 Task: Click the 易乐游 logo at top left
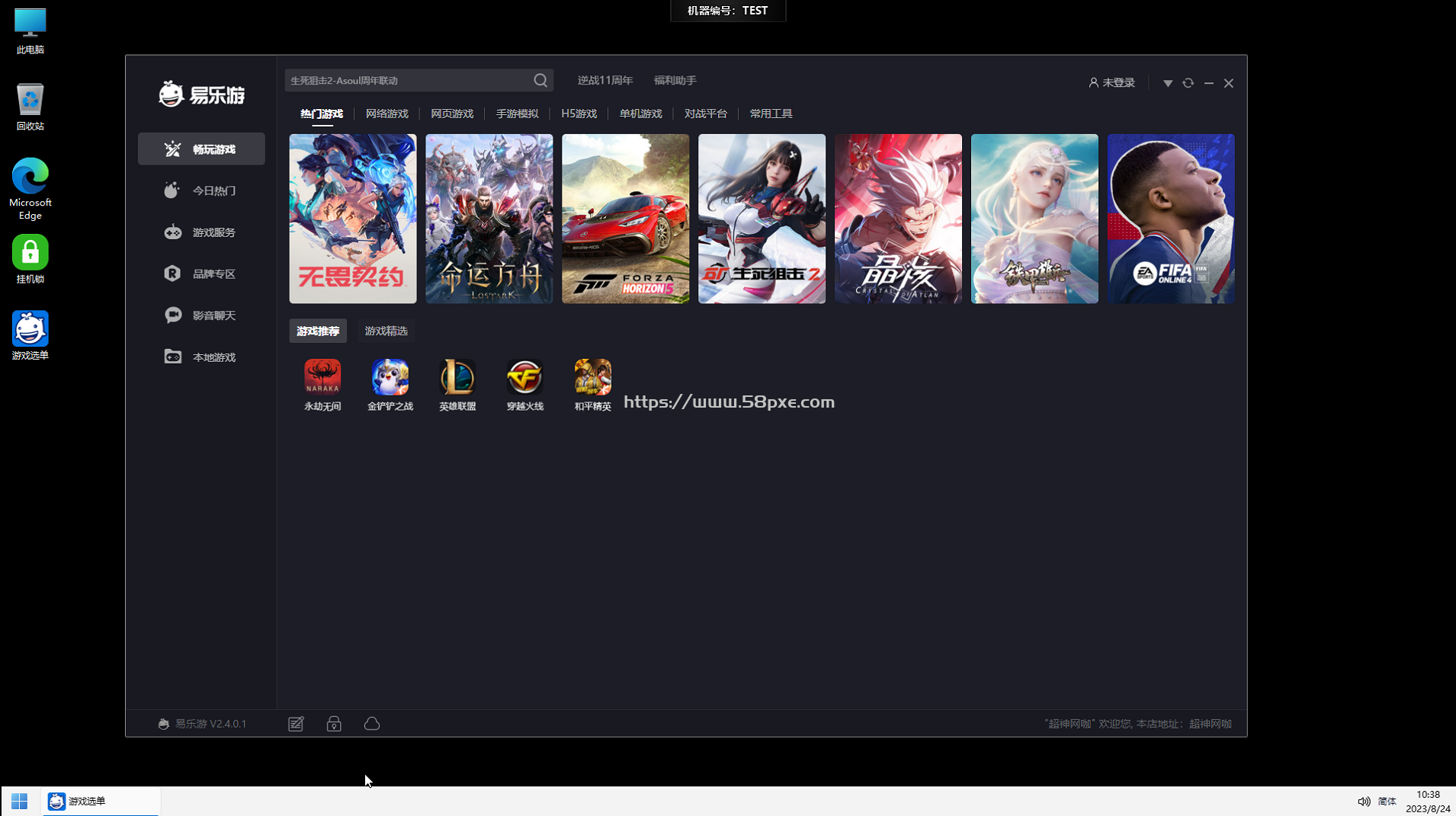click(x=201, y=94)
